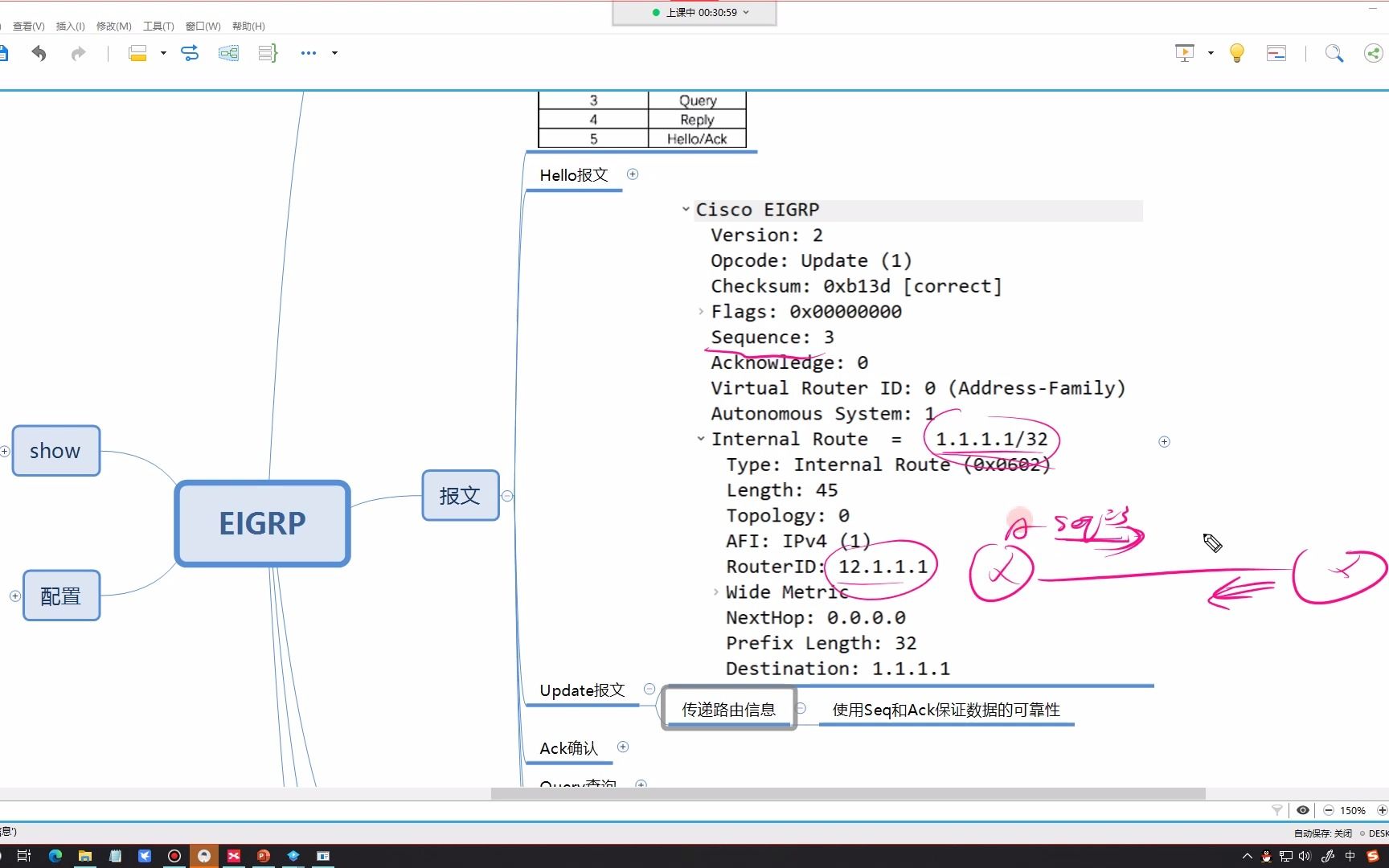Open File Explorer from the taskbar
Viewport: 1389px width, 868px height.
tap(84, 856)
